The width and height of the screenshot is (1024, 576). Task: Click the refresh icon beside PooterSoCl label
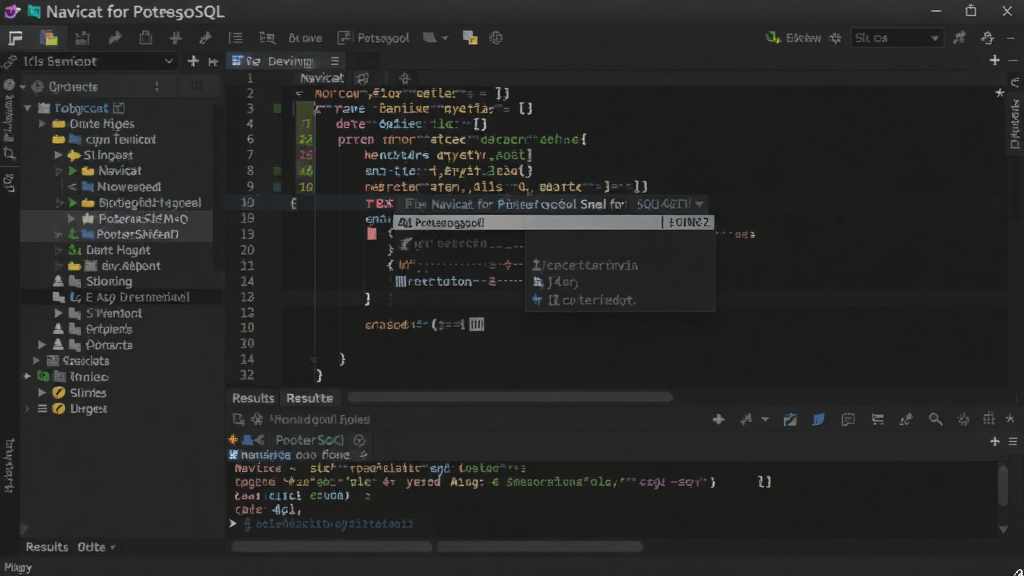359,440
